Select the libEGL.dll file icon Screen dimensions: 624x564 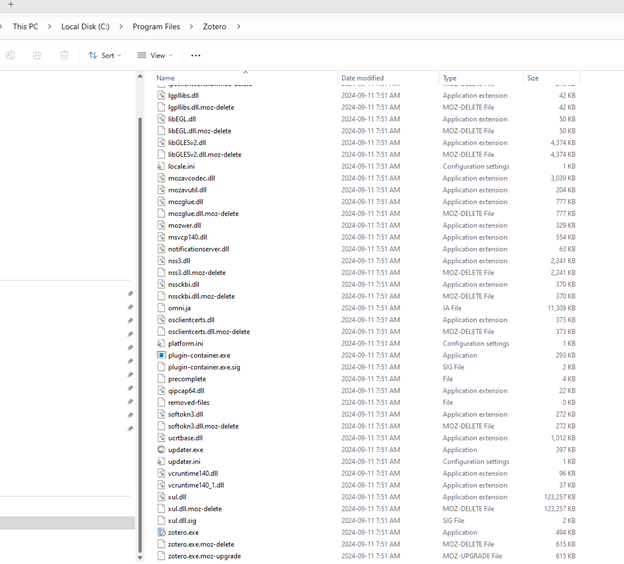(161, 119)
